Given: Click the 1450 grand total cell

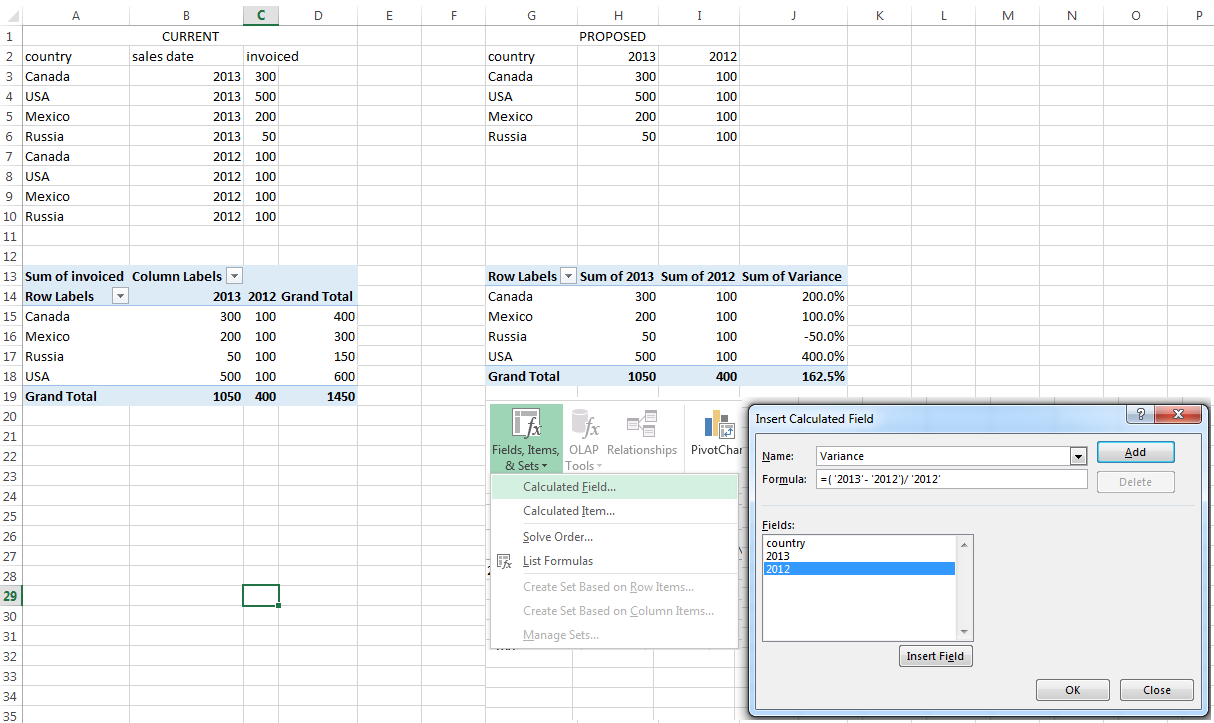Looking at the screenshot, I should (x=318, y=396).
